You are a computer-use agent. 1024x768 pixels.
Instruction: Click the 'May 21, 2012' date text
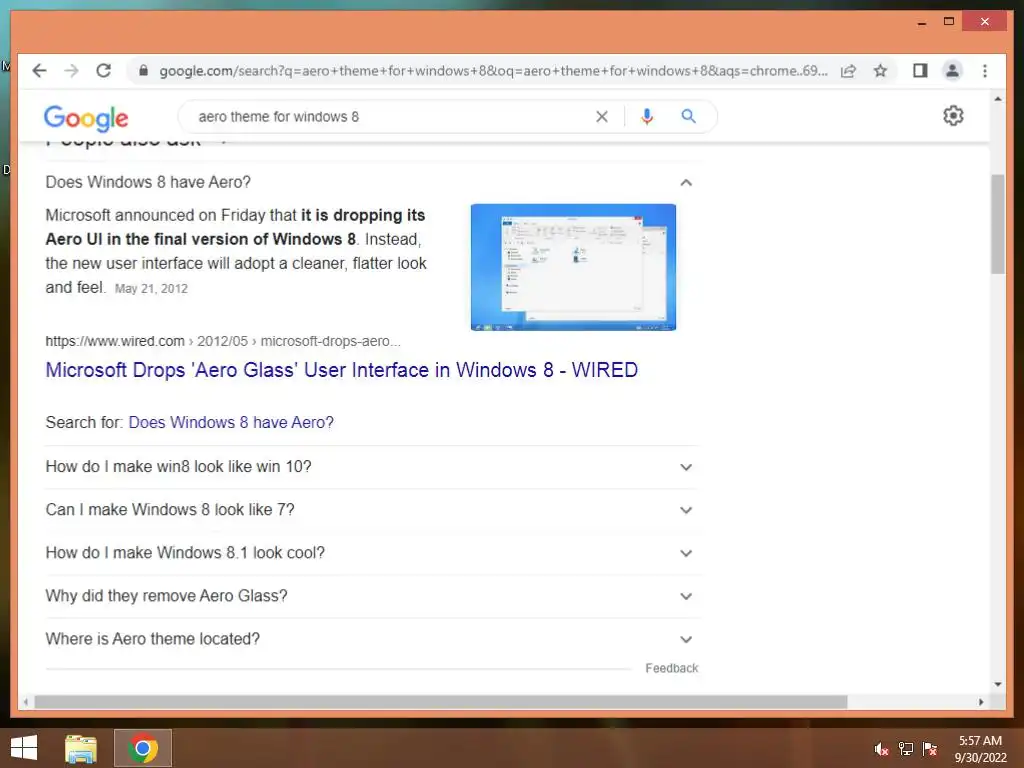point(151,289)
